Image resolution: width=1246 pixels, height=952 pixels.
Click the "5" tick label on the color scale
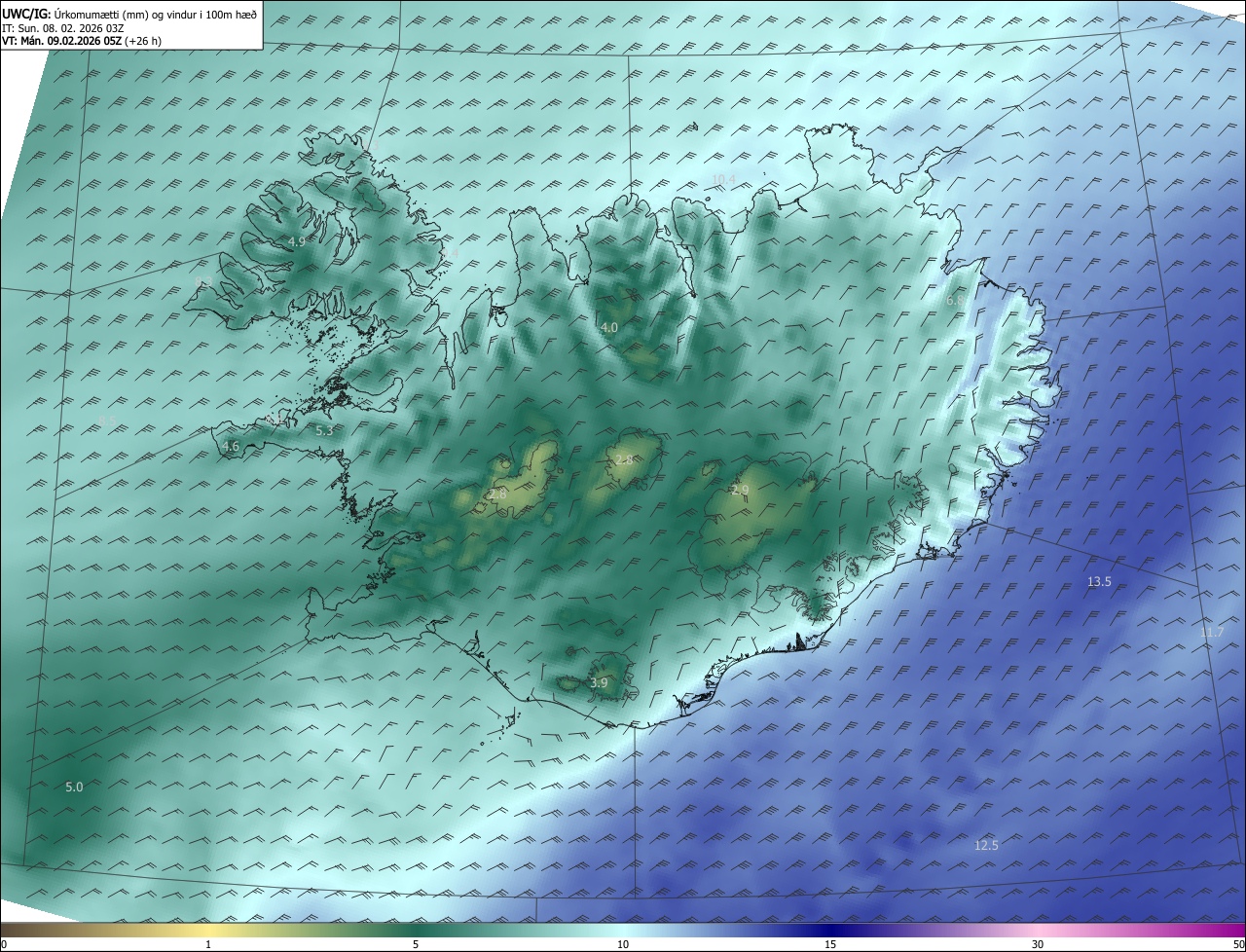[x=416, y=944]
